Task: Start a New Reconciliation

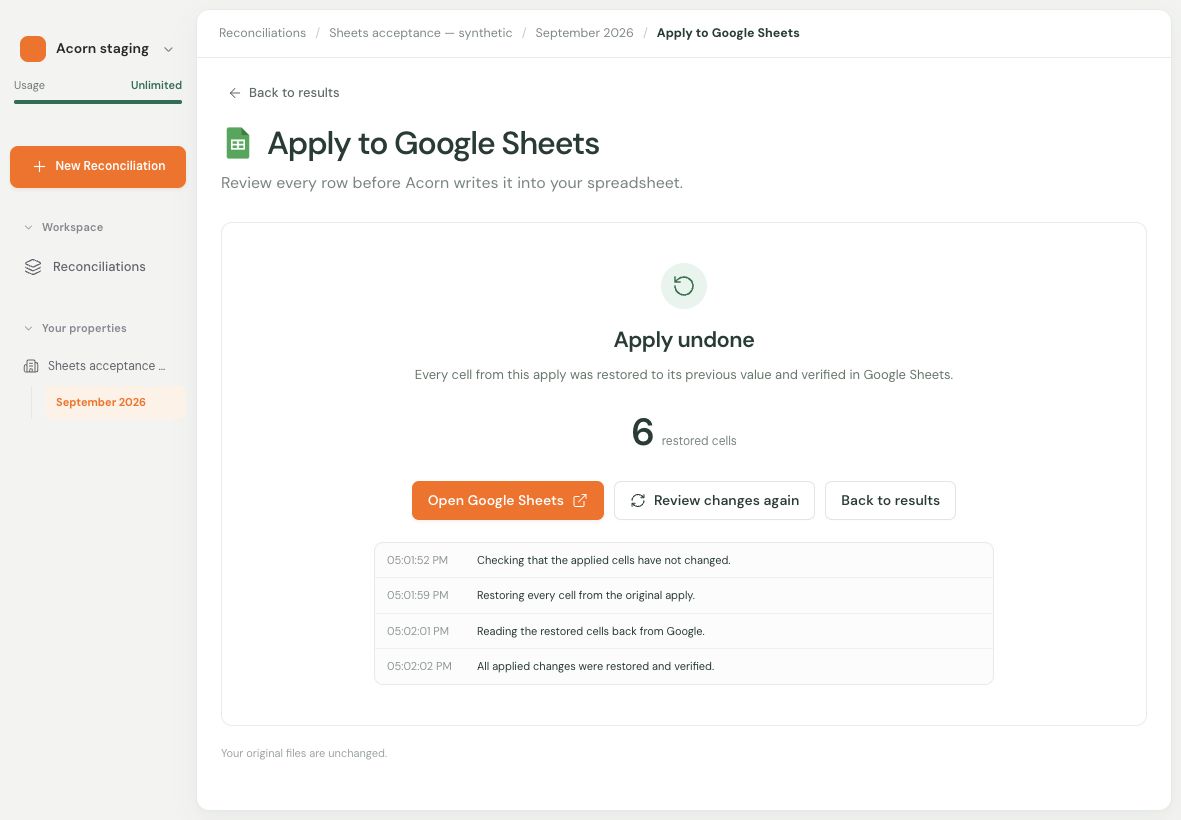Action: pyautogui.click(x=98, y=166)
